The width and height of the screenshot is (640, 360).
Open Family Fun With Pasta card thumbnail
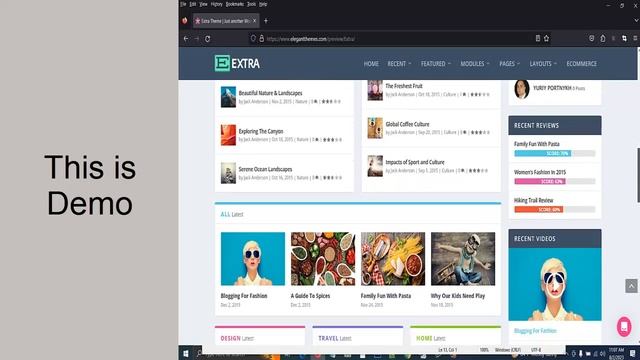click(x=393, y=259)
